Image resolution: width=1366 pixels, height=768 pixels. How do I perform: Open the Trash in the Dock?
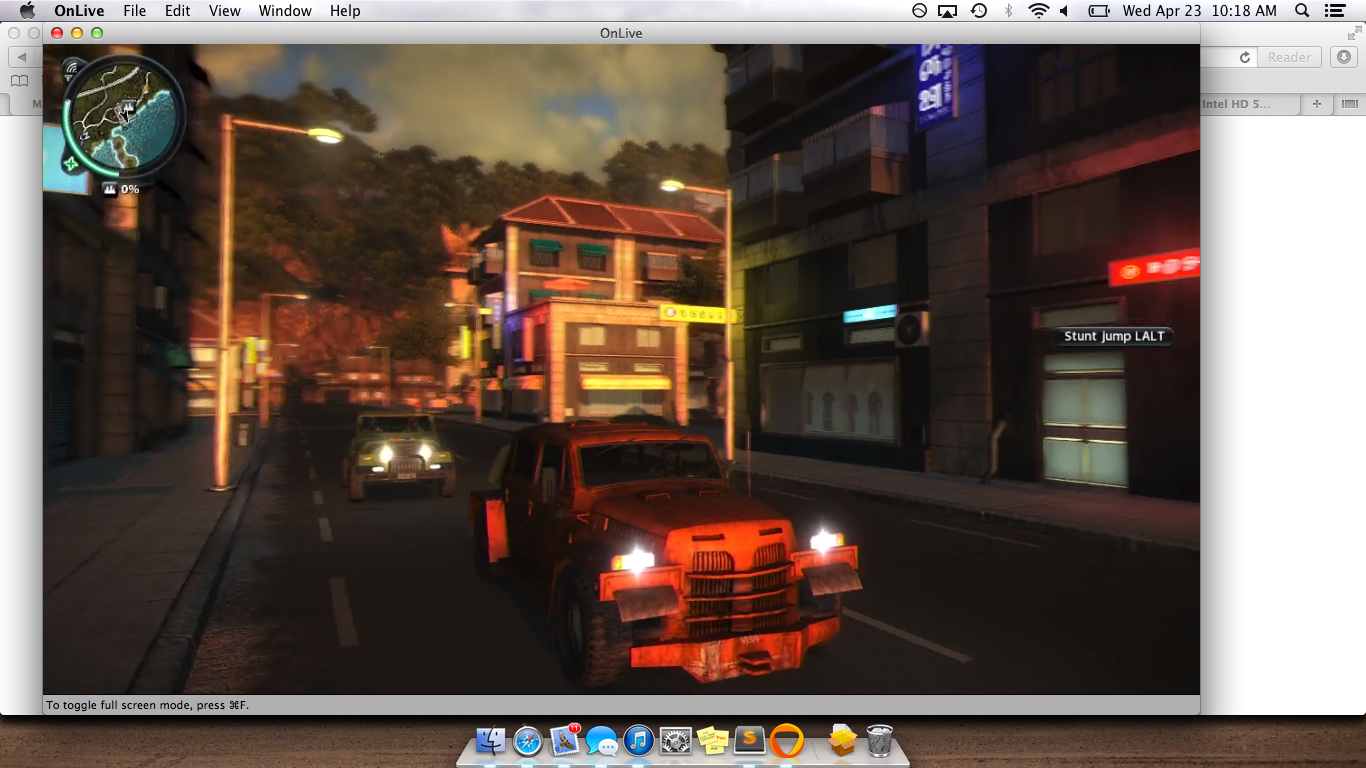[879, 741]
